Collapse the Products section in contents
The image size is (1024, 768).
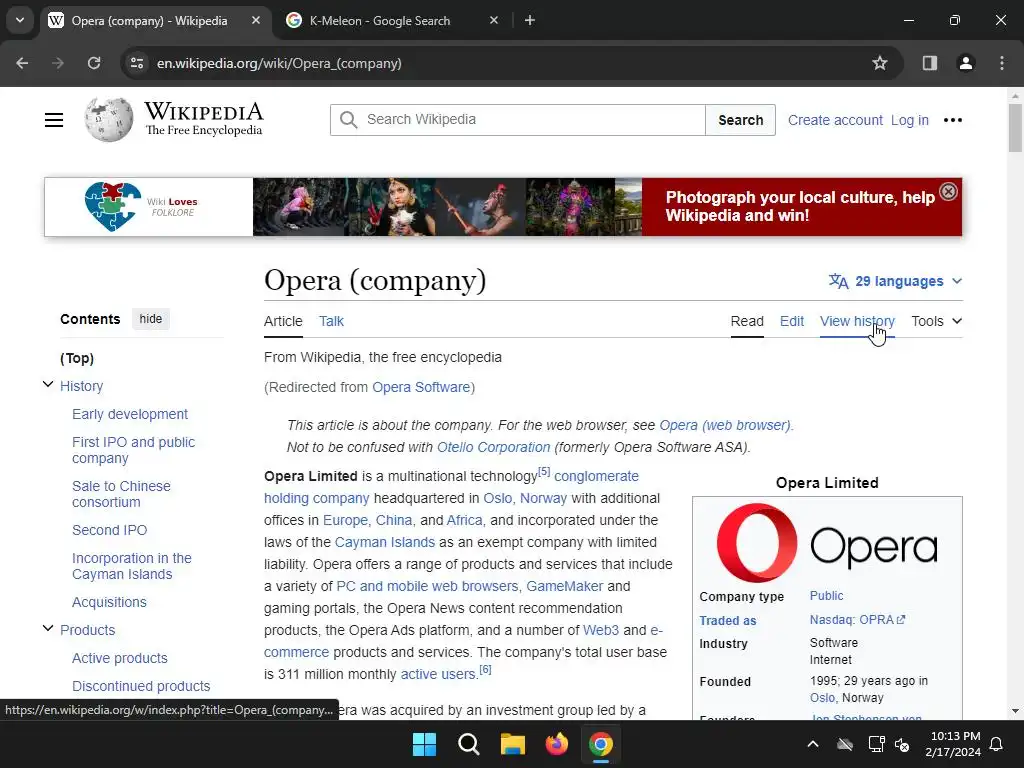48,628
